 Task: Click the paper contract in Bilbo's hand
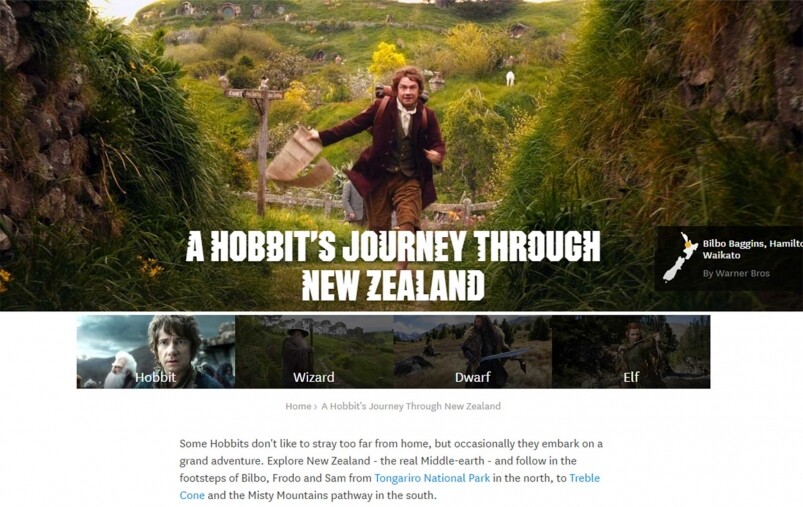click(x=300, y=160)
